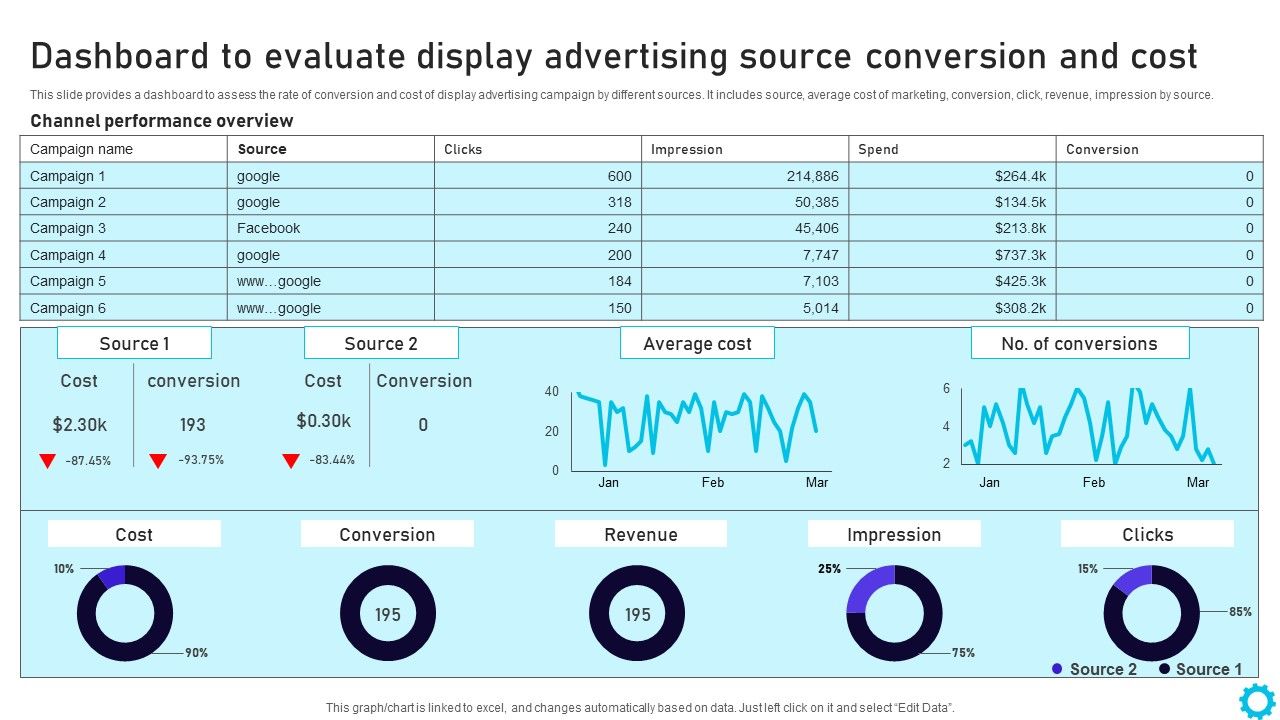Image resolution: width=1280 pixels, height=720 pixels.
Task: Select the Campaign 1 cell
Action: point(124,176)
